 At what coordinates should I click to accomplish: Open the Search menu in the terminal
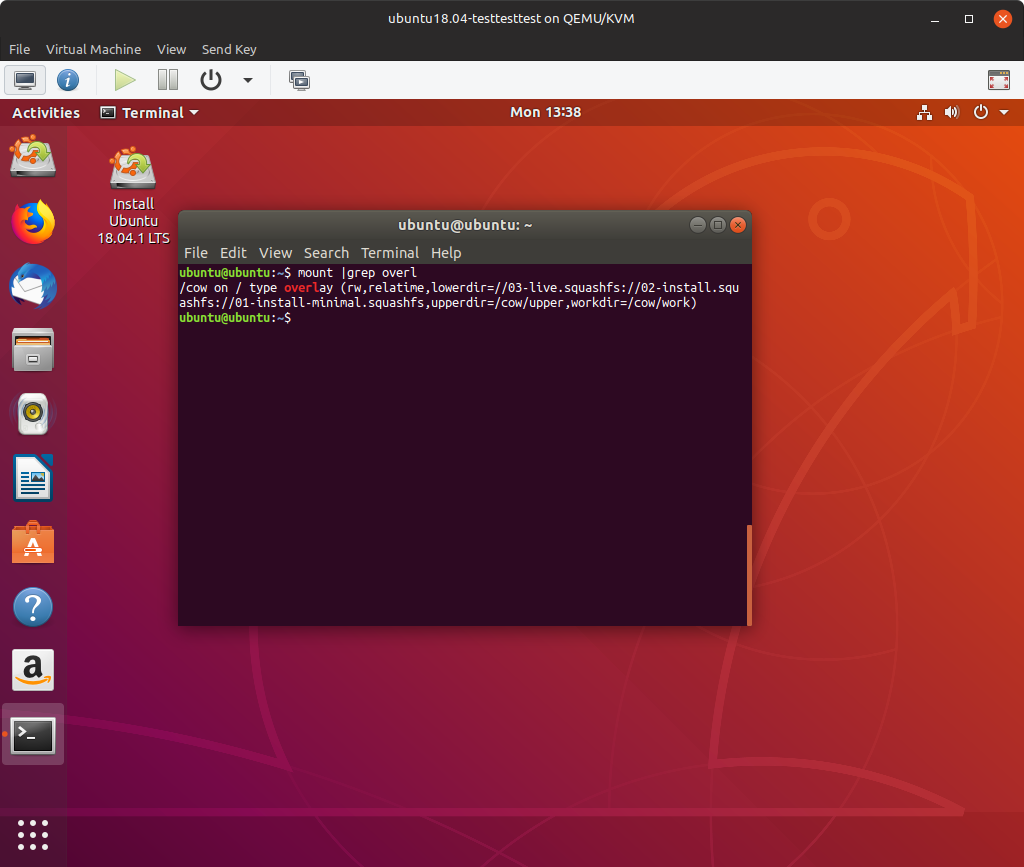tap(326, 253)
